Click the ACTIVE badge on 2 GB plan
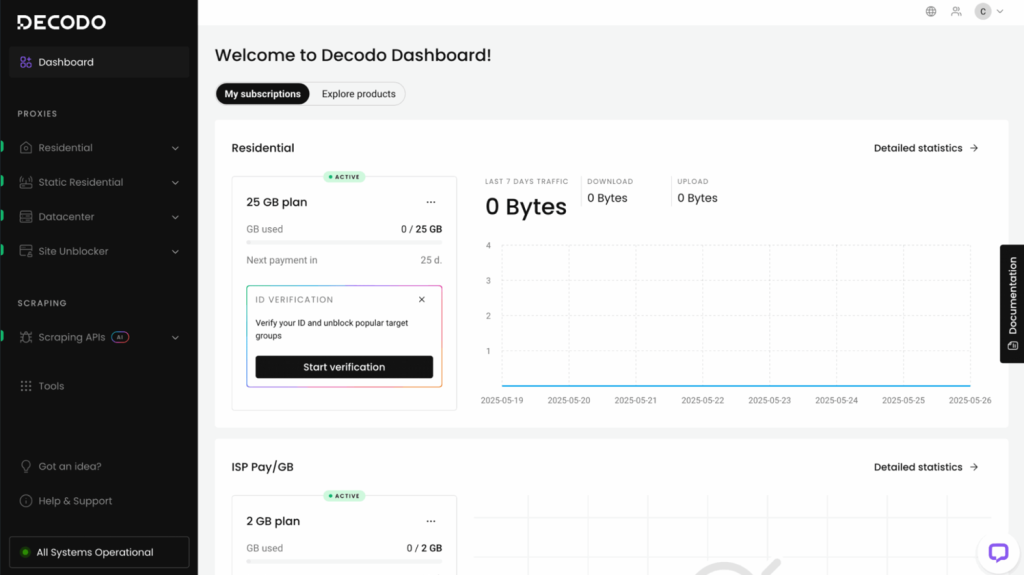 pos(344,496)
